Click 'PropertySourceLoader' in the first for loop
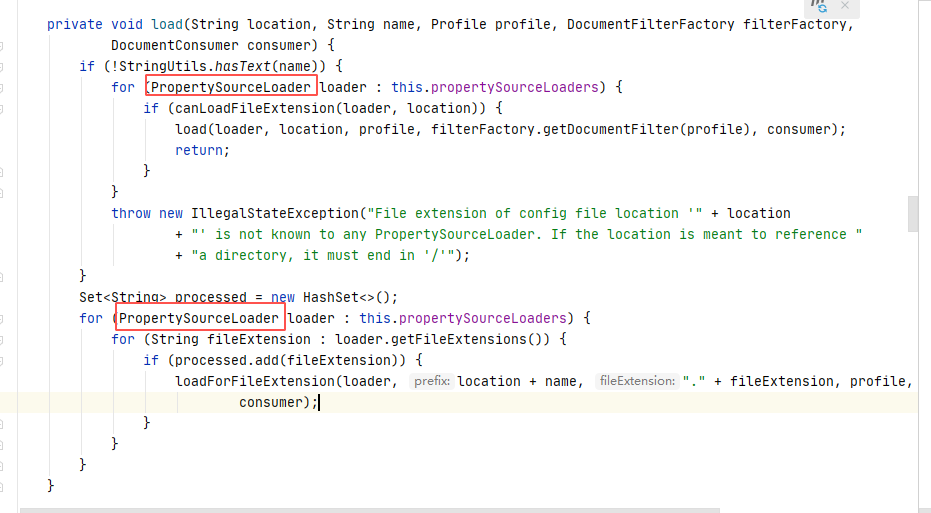Screen dimensions: 931x513 click(x=231, y=87)
